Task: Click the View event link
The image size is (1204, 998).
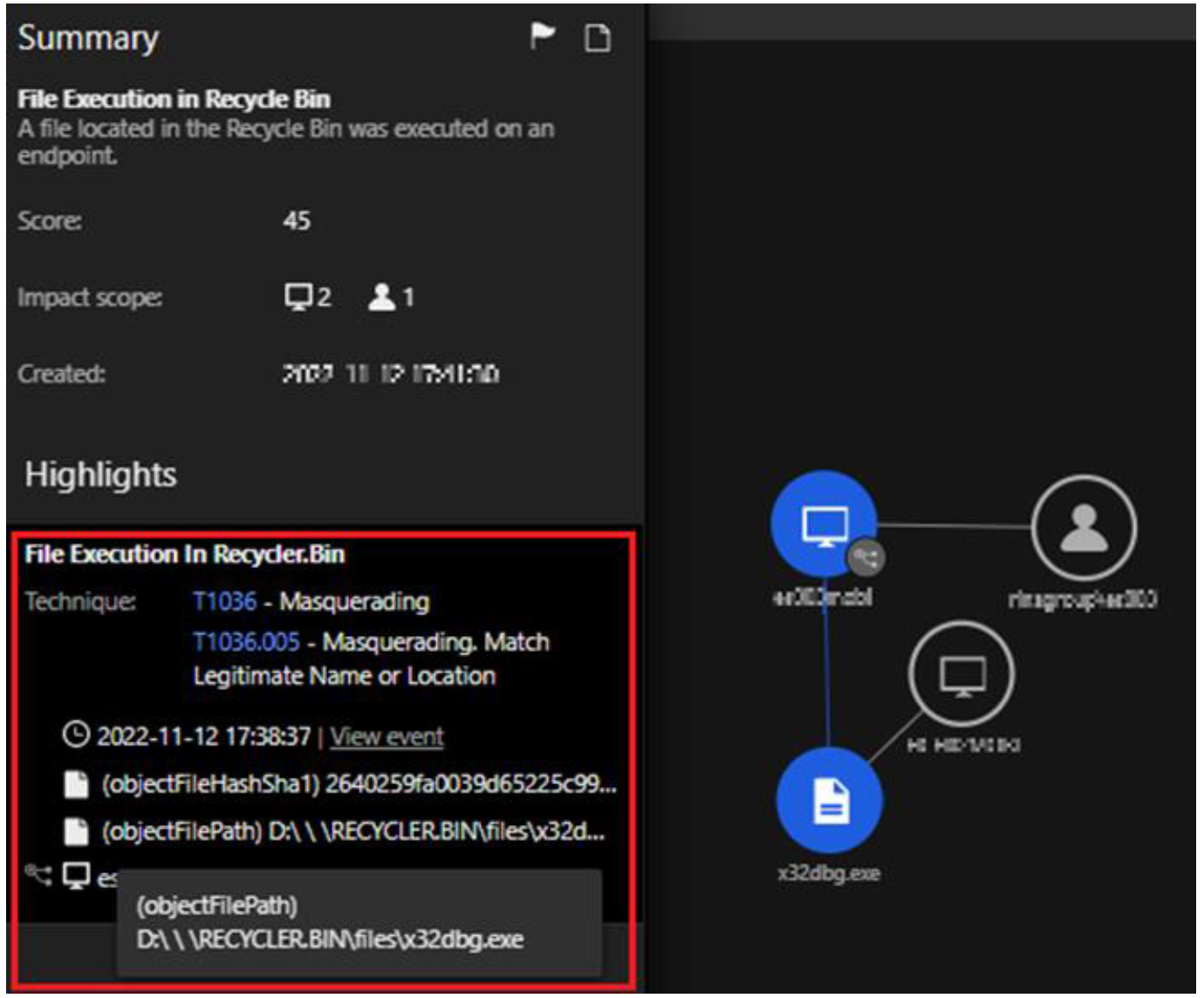Action: (387, 736)
